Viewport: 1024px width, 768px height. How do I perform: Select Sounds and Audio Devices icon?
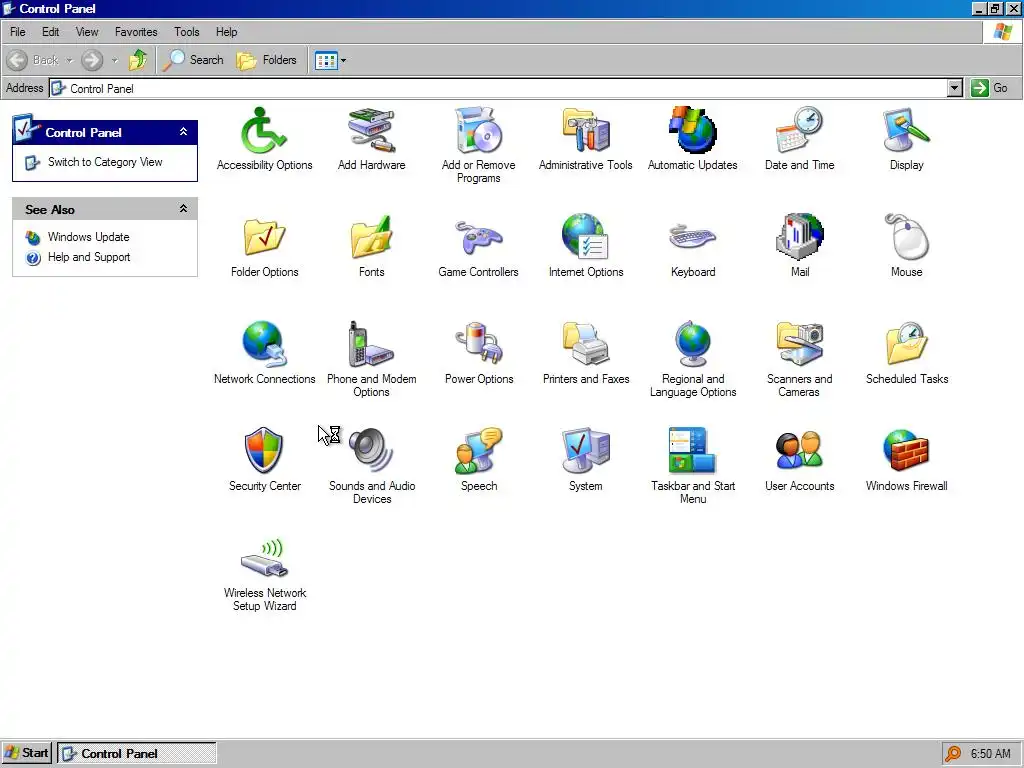coord(371,451)
